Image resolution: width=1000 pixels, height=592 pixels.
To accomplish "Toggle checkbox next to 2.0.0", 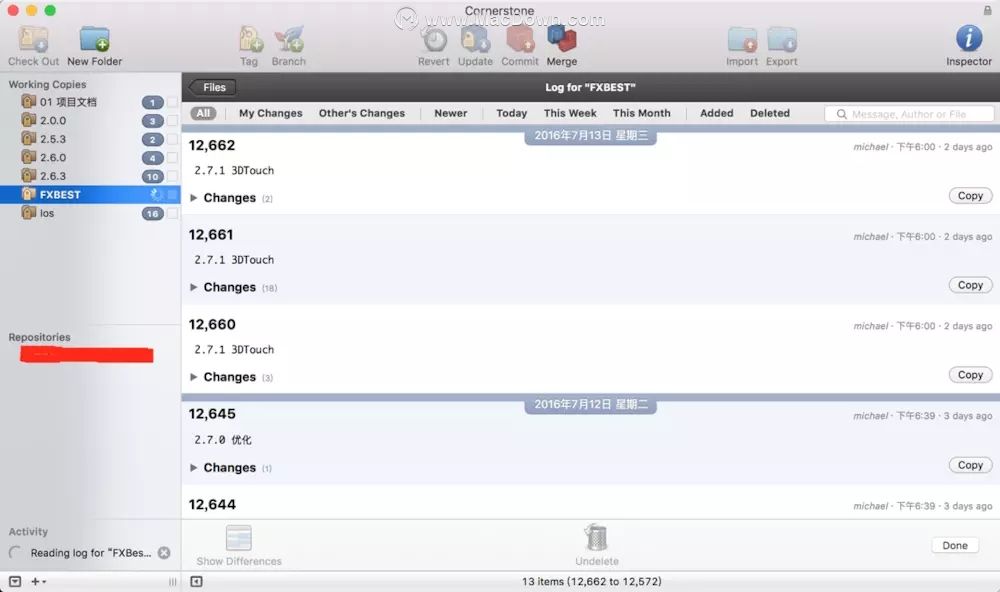I will point(172,121).
